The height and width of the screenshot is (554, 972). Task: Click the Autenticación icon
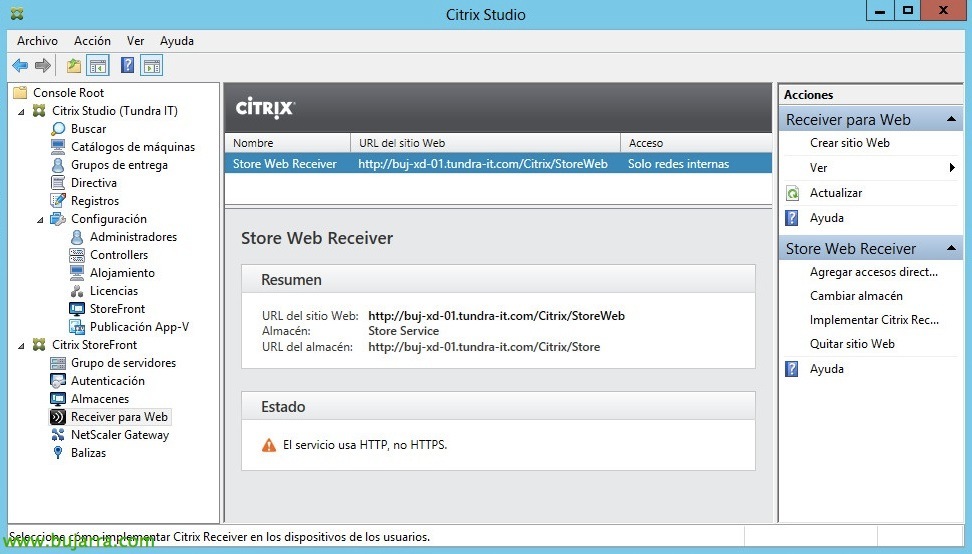coord(58,380)
